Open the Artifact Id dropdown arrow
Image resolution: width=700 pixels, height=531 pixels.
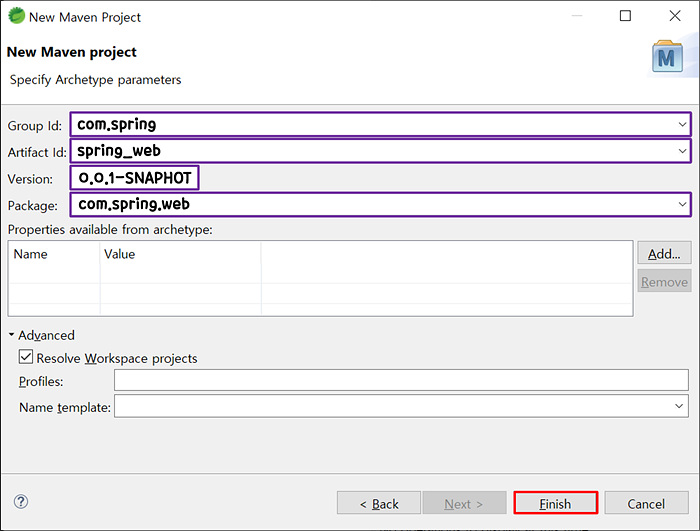[x=682, y=151]
